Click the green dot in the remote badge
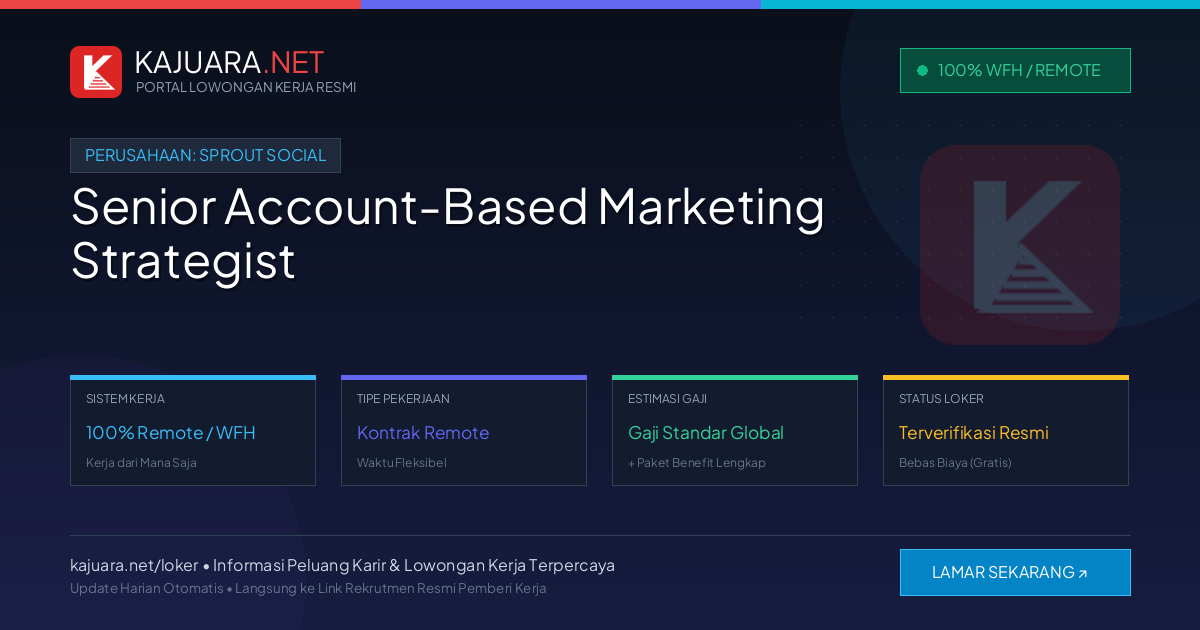This screenshot has height=630, width=1200. tap(922, 70)
